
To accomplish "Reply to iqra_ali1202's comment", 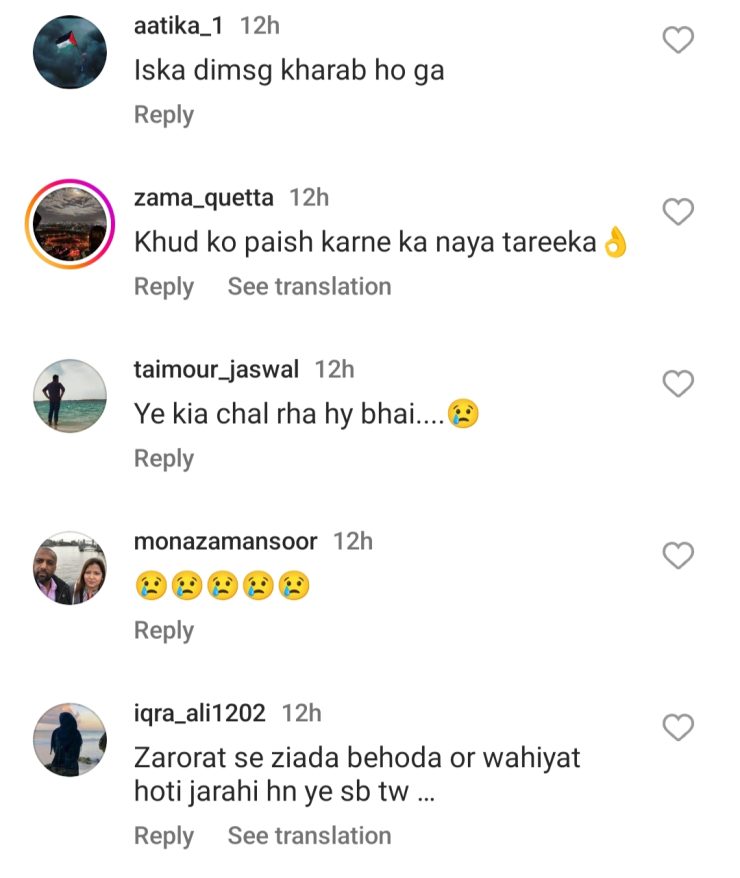I will (x=163, y=836).
